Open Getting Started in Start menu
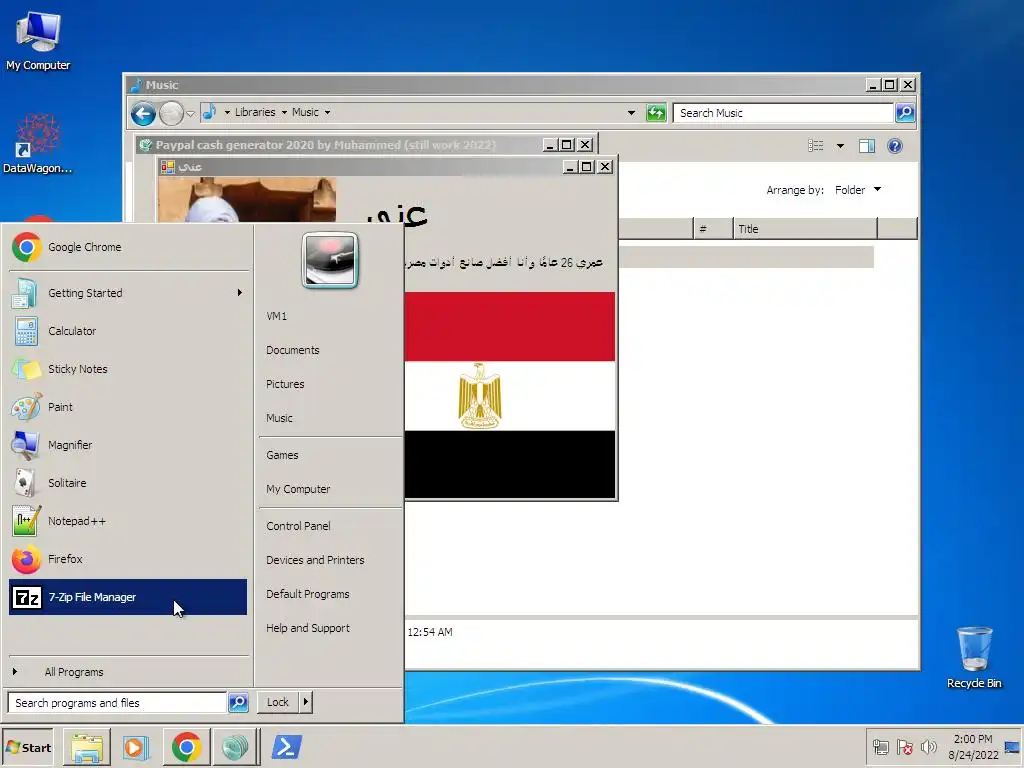Image resolution: width=1024 pixels, height=768 pixels. click(128, 293)
